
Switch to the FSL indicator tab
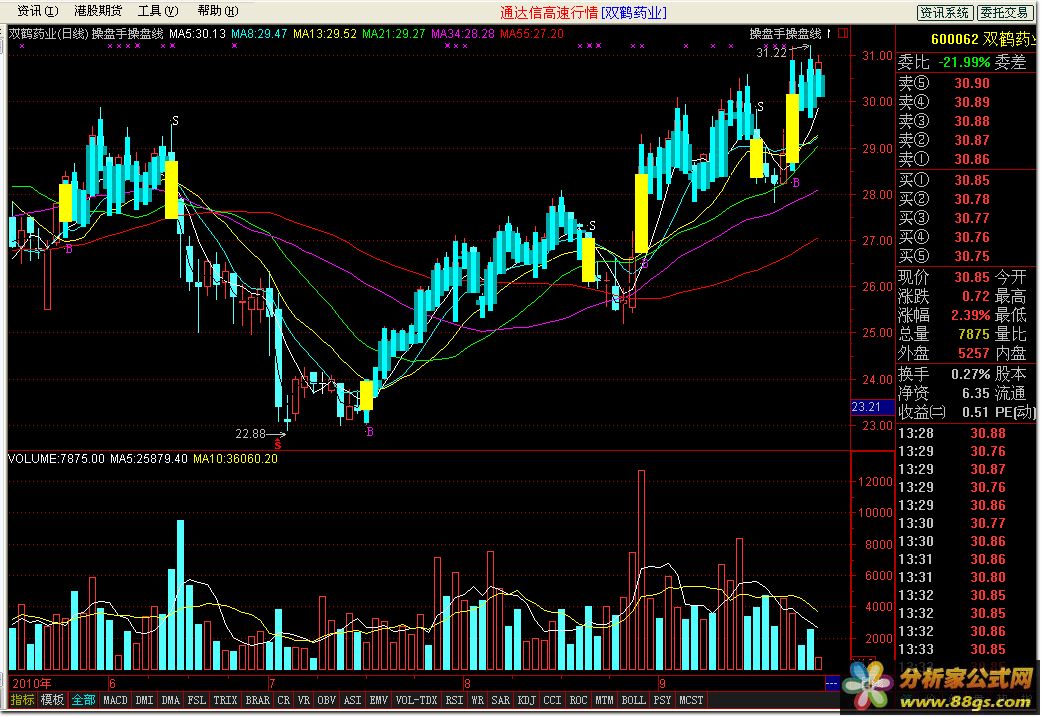pos(197,700)
